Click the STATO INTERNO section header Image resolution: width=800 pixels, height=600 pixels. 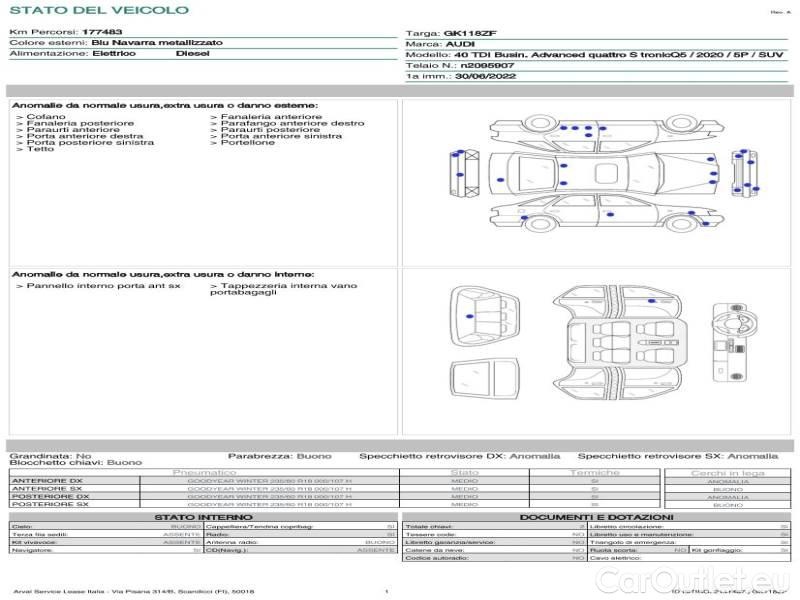tap(204, 517)
